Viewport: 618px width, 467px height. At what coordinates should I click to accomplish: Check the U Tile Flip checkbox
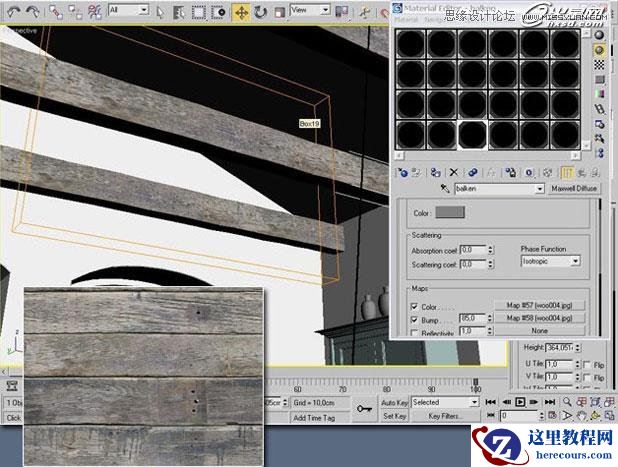(586, 364)
